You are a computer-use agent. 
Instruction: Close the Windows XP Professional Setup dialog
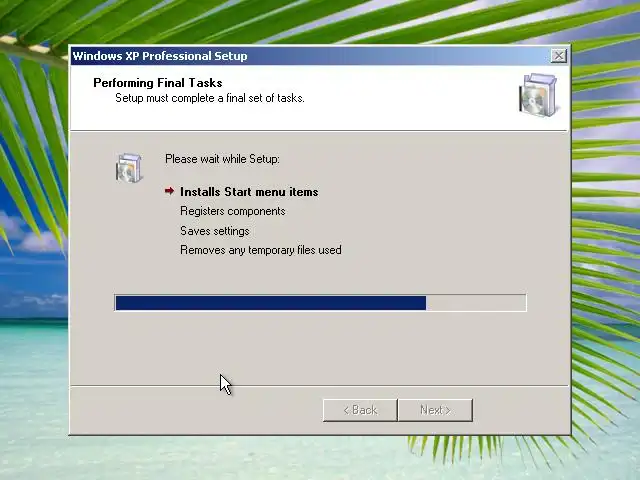[558, 55]
